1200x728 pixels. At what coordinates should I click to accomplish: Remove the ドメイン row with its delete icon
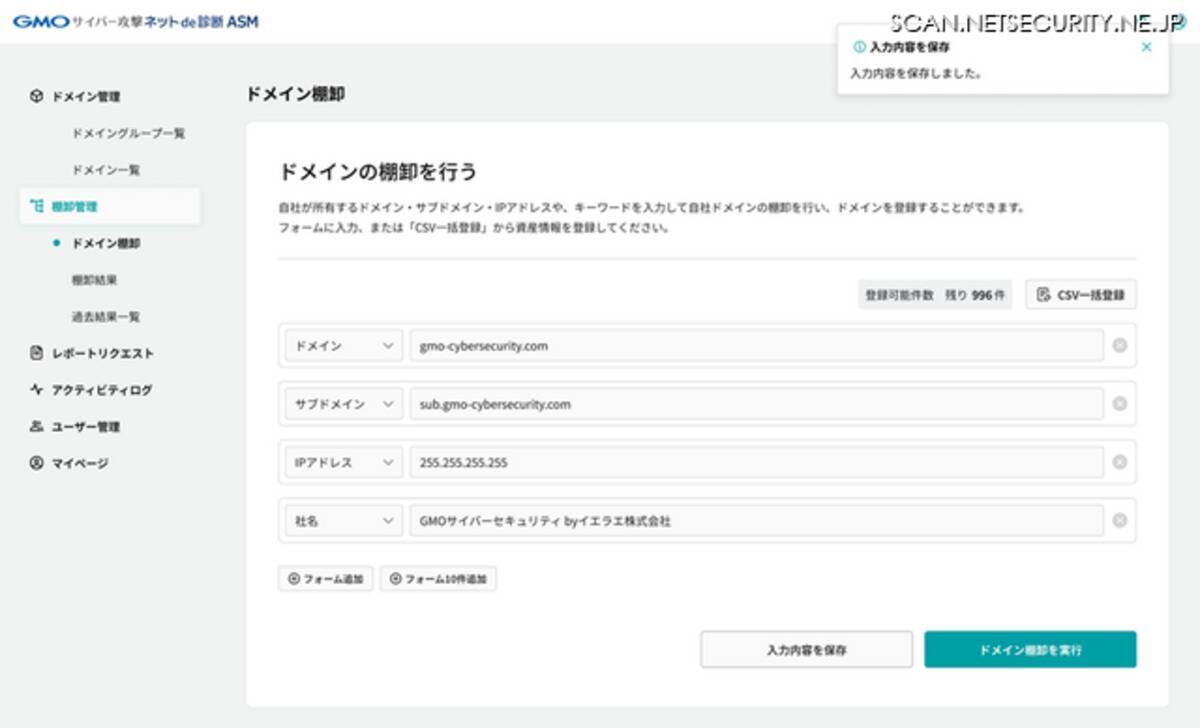tap(1118, 345)
